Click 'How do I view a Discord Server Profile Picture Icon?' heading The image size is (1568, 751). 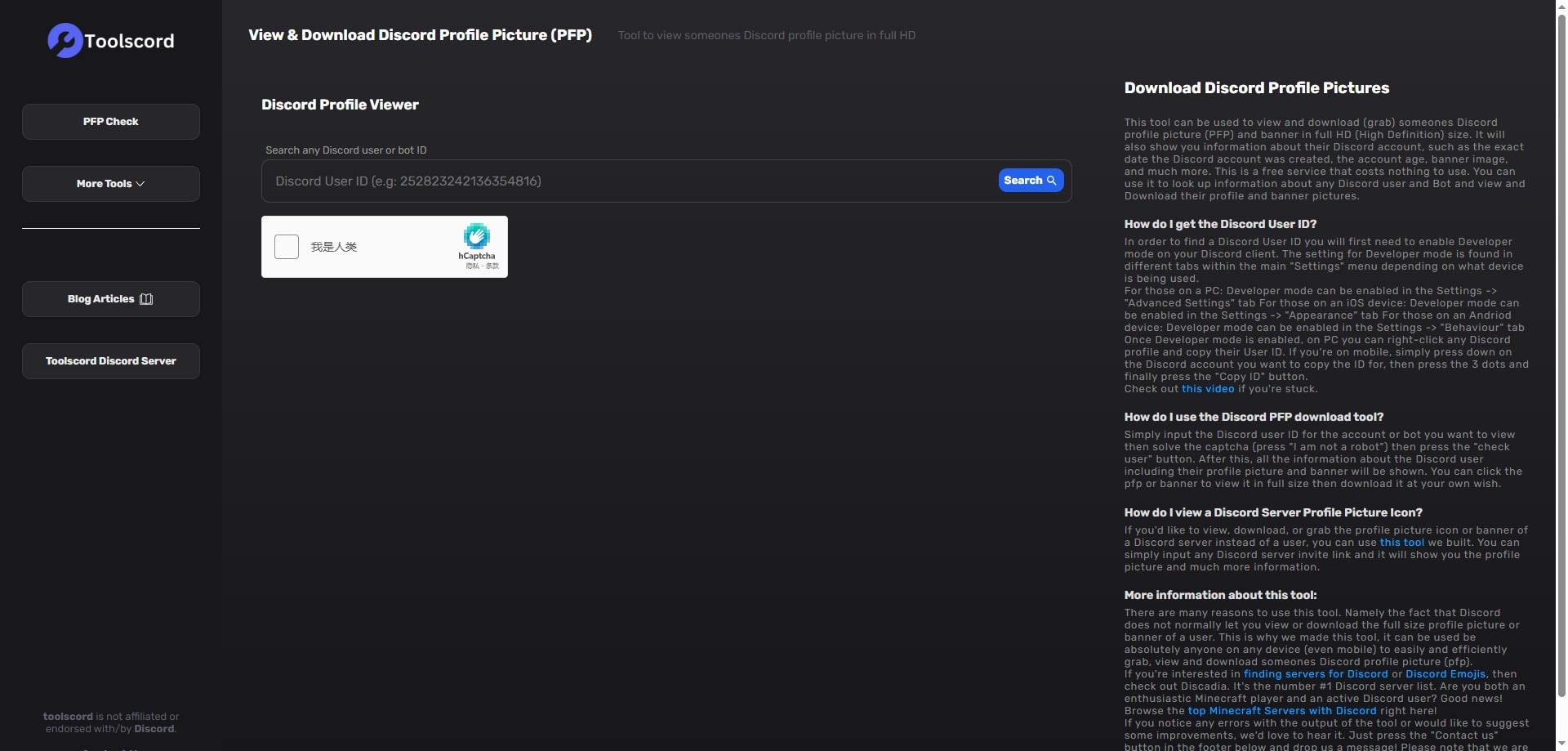(x=1273, y=512)
